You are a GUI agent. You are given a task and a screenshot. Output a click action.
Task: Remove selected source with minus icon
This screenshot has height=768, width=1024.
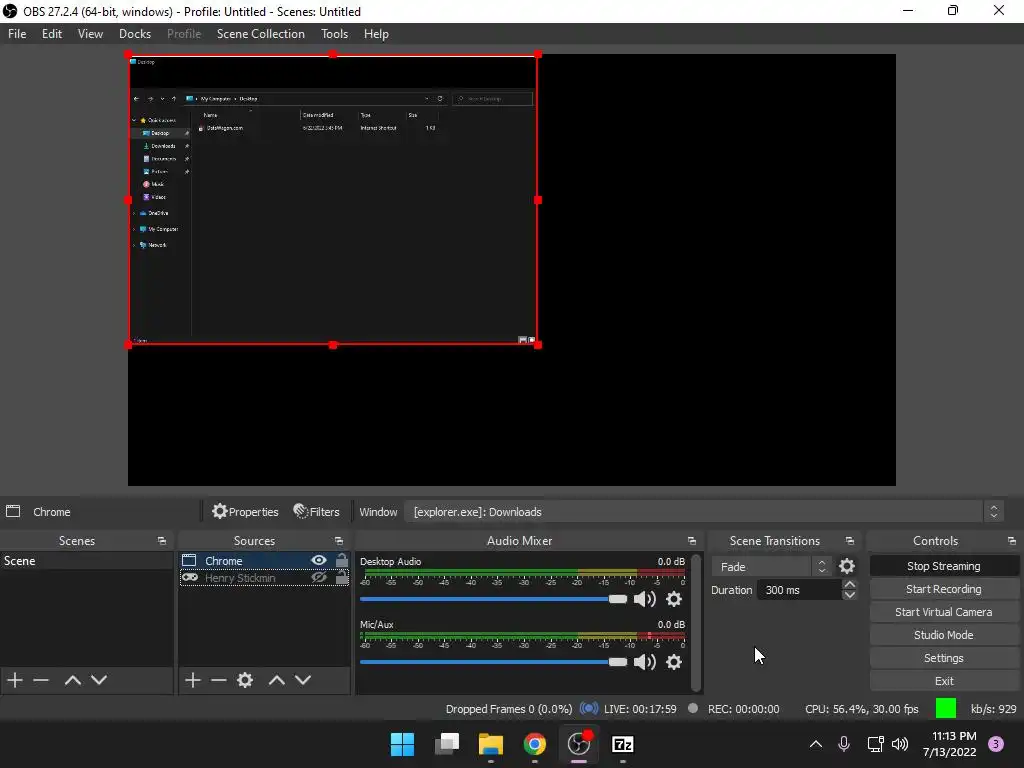coord(219,680)
